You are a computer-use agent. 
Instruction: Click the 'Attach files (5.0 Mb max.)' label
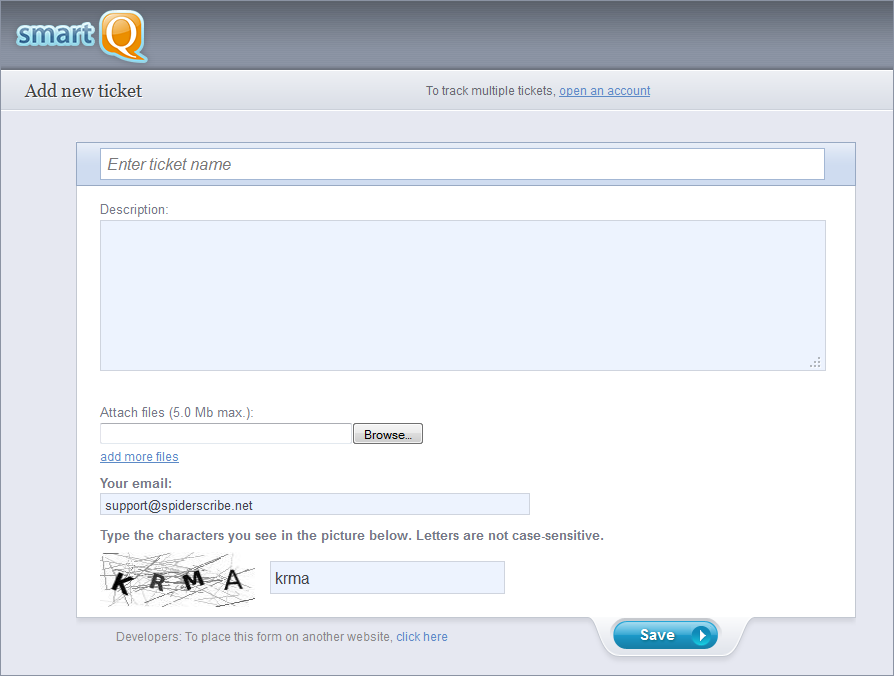[x=177, y=412]
